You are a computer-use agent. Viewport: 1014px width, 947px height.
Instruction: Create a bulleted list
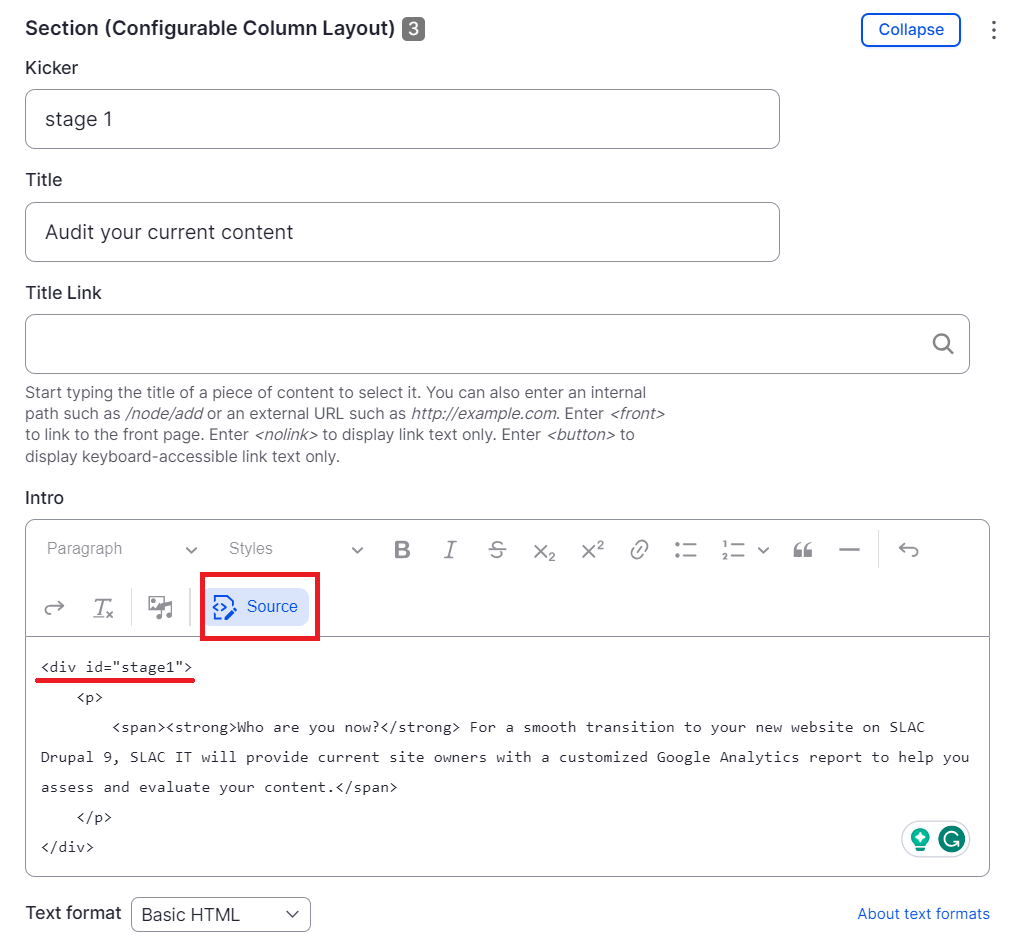pos(685,549)
